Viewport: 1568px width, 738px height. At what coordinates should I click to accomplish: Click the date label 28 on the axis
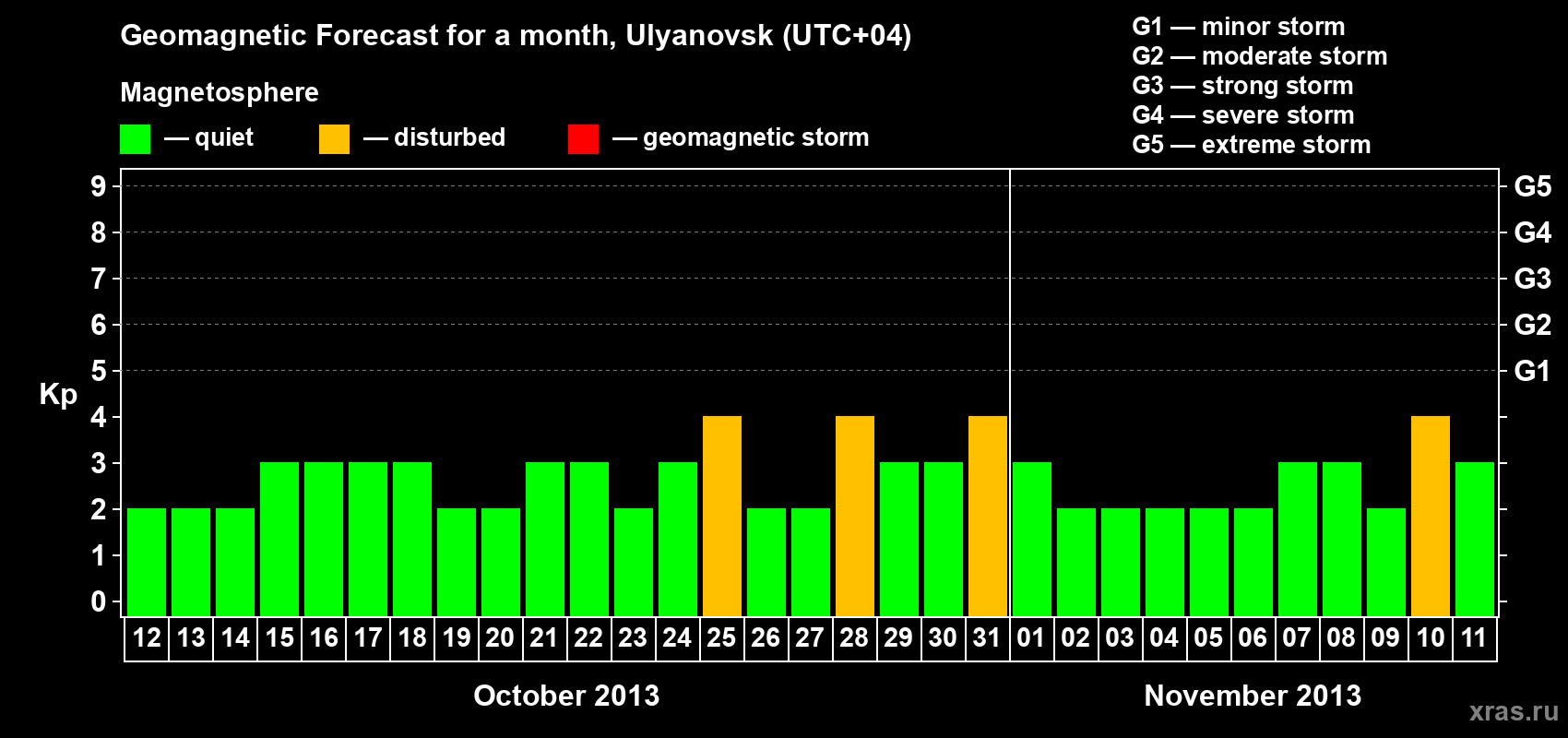854,638
